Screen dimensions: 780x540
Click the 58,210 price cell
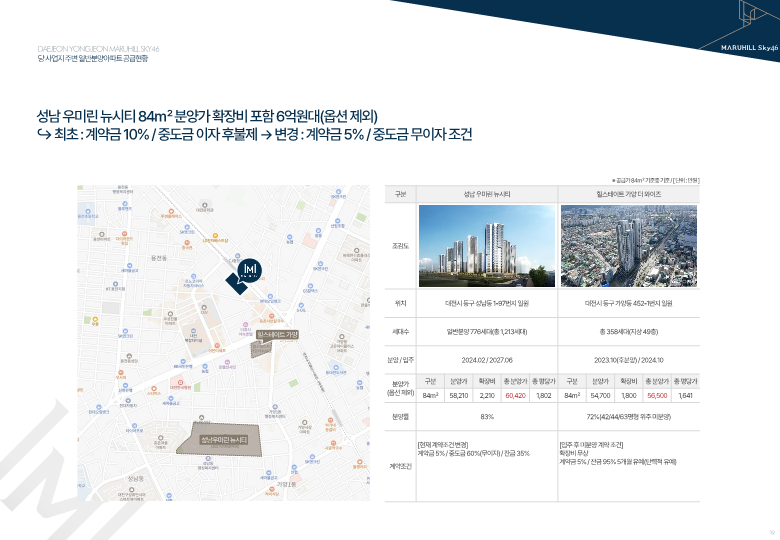459,395
